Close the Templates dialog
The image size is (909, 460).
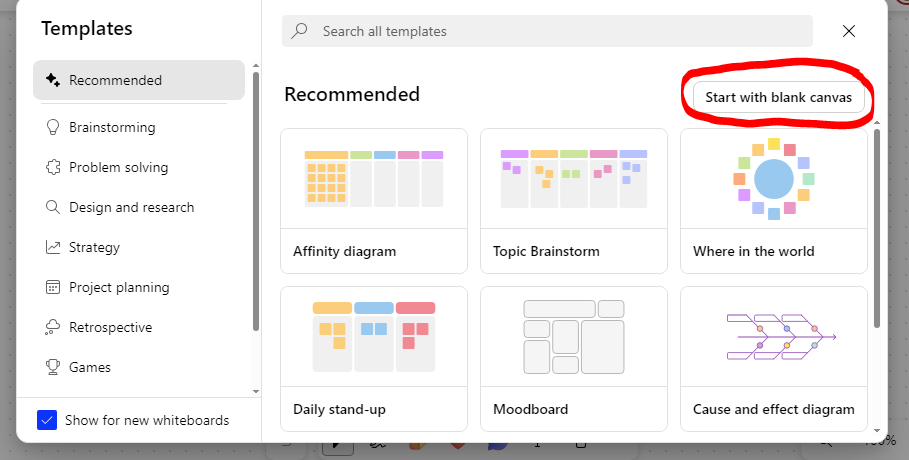(849, 31)
